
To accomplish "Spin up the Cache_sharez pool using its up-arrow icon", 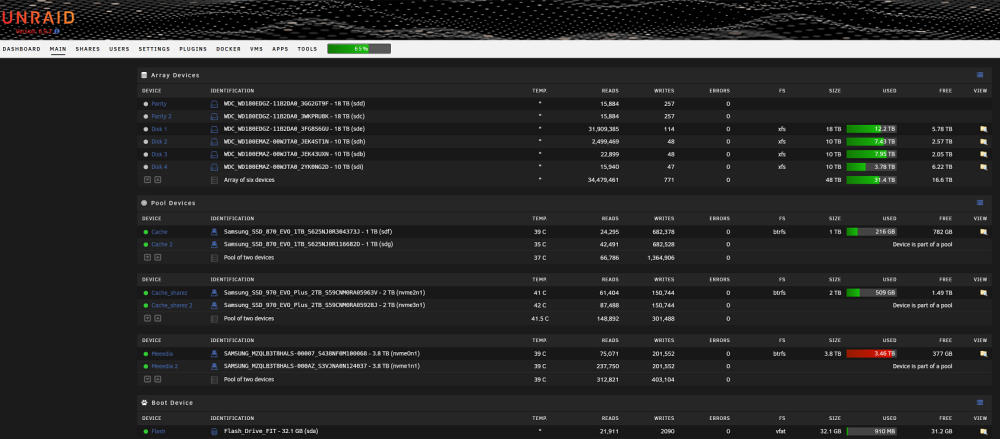I will coord(158,318).
